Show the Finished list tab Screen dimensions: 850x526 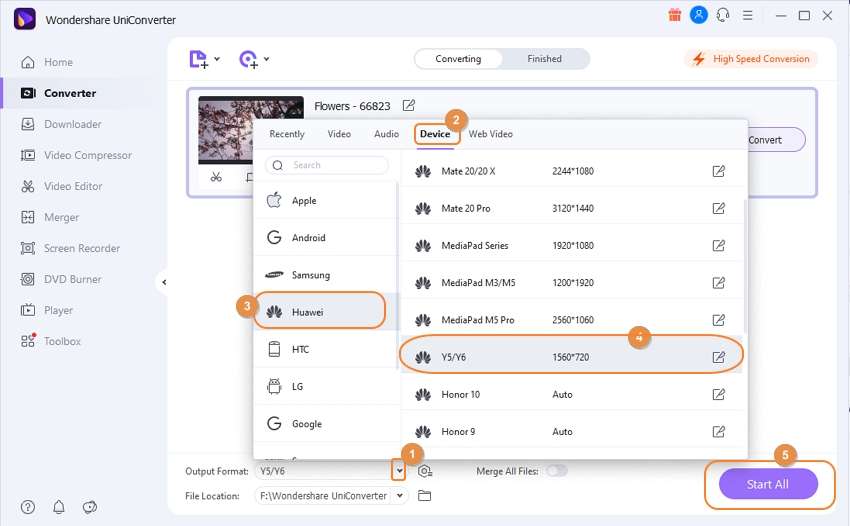(x=545, y=59)
